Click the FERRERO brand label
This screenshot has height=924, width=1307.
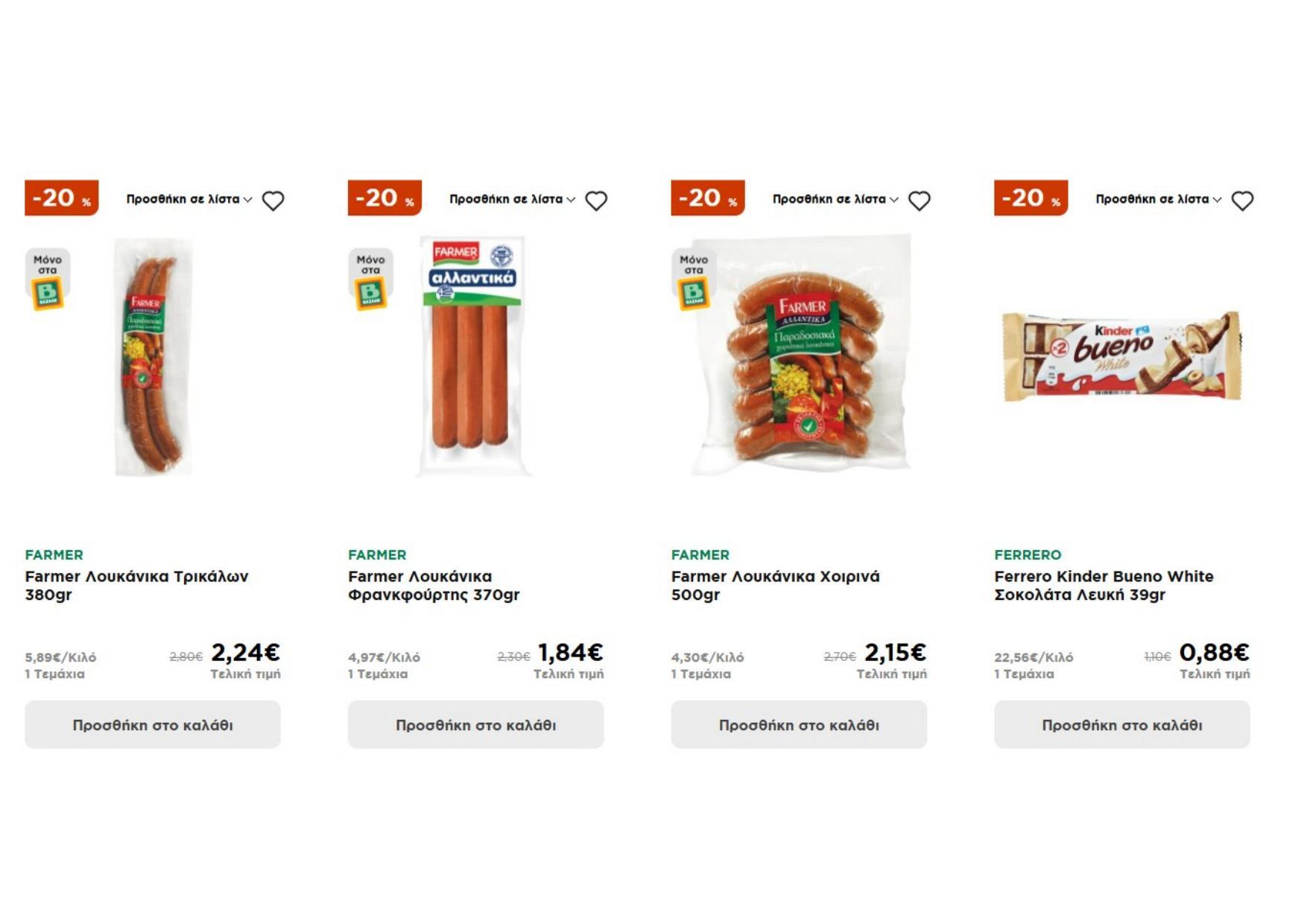point(1027,555)
